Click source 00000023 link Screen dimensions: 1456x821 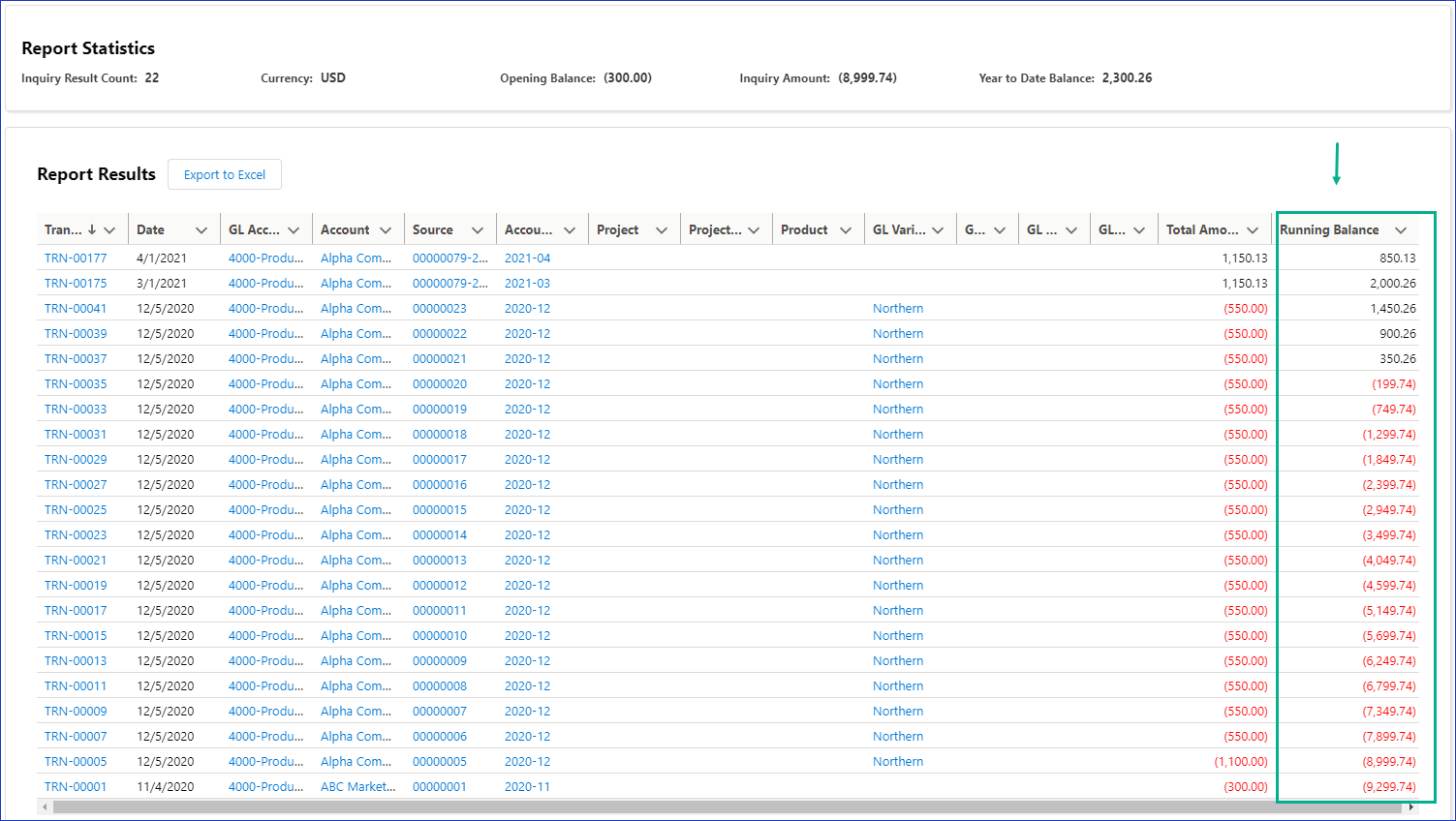[x=439, y=309]
